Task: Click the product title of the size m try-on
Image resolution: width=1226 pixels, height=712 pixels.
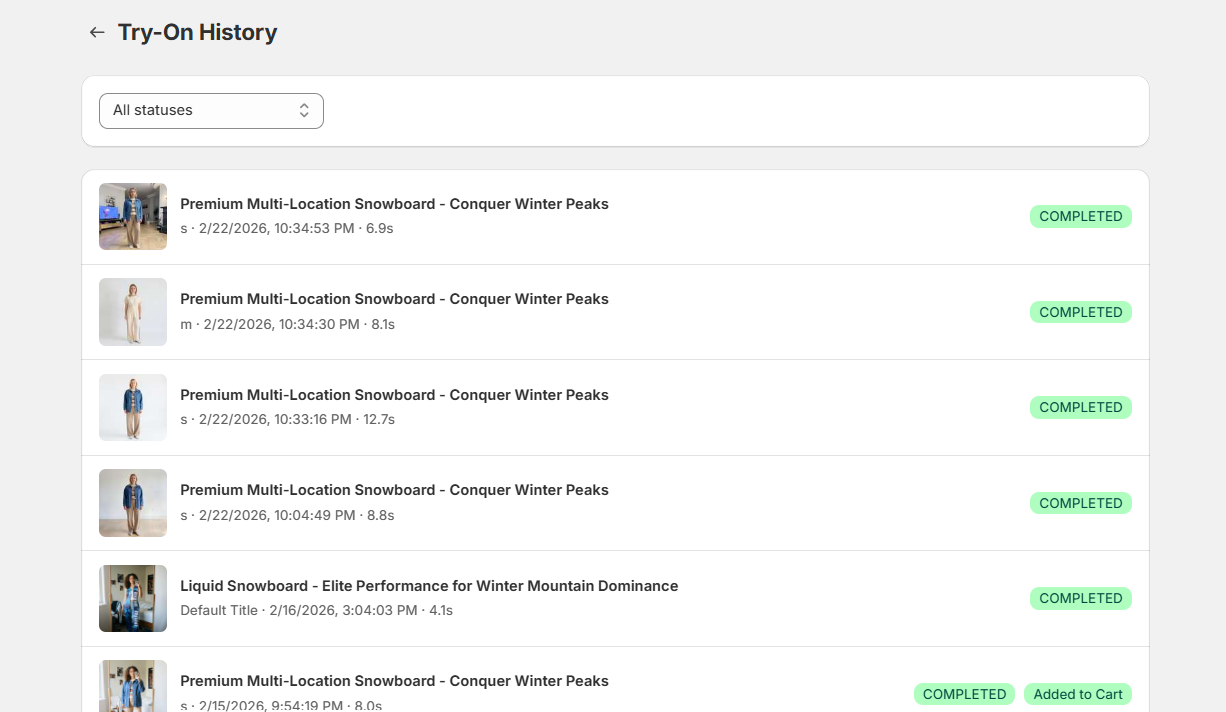Action: point(394,299)
